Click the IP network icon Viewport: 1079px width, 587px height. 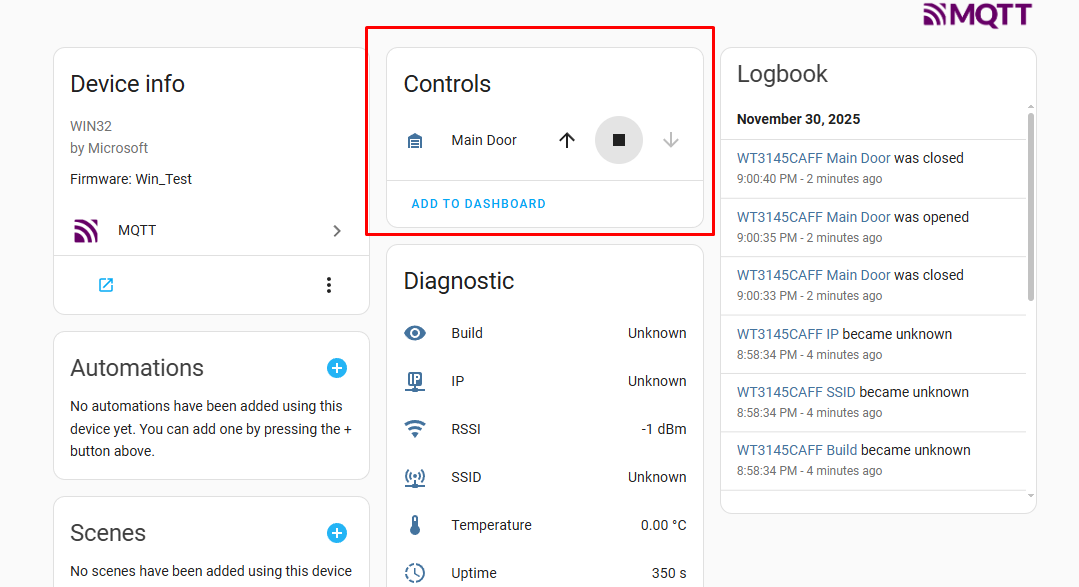[x=415, y=381]
